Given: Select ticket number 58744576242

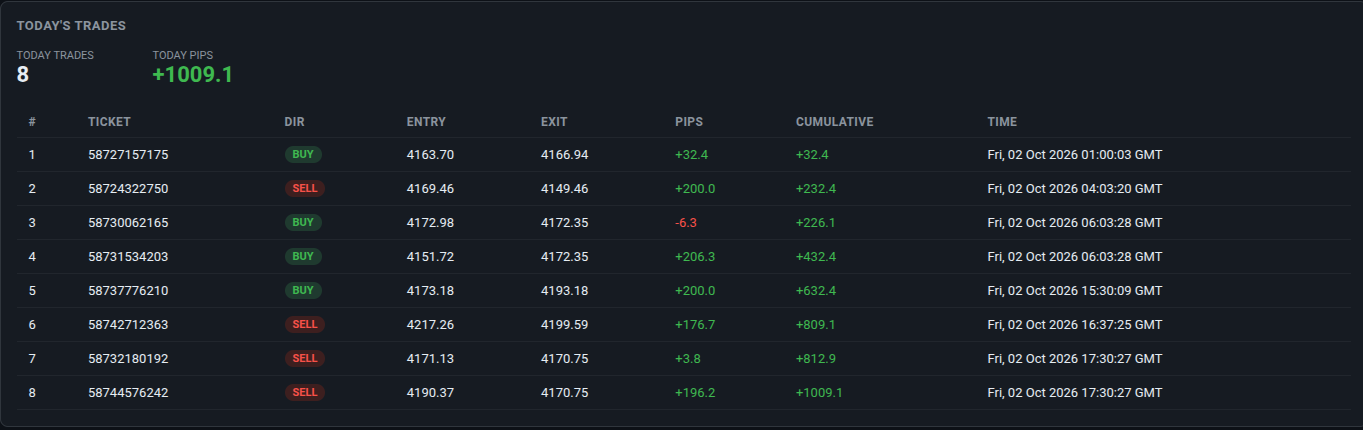Looking at the screenshot, I should coord(128,393).
